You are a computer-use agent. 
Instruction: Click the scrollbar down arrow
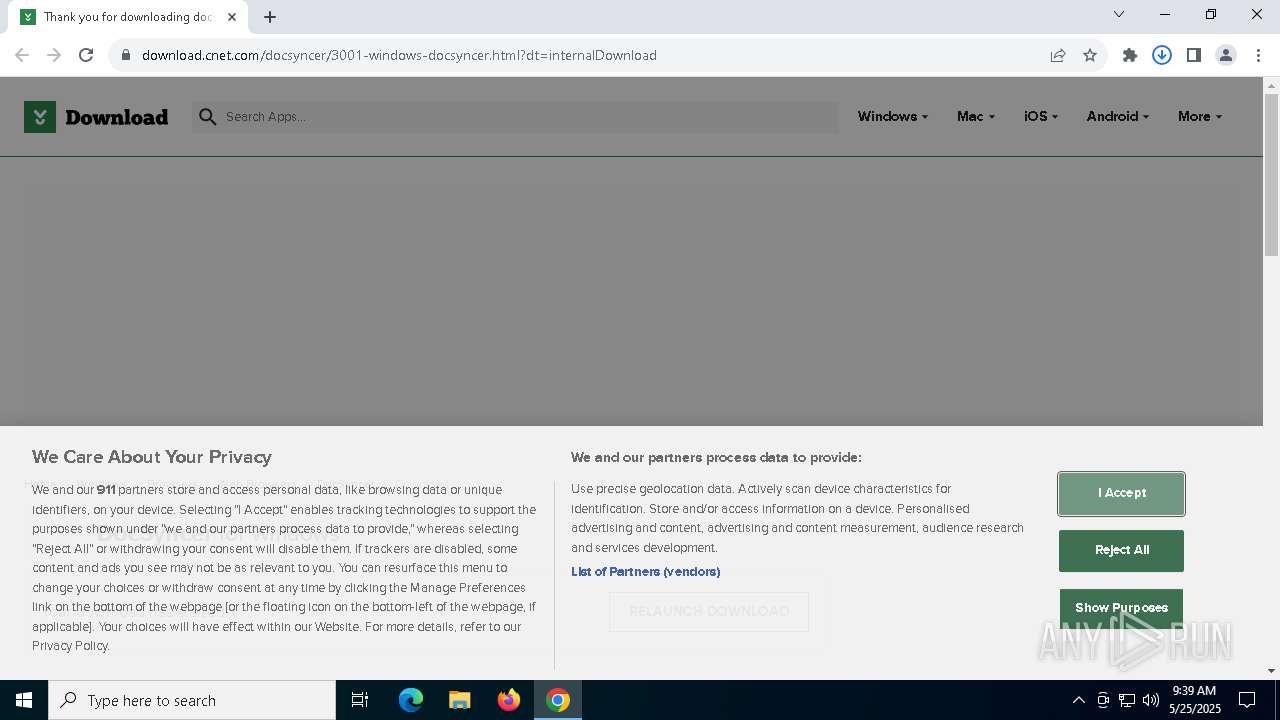click(1271, 671)
